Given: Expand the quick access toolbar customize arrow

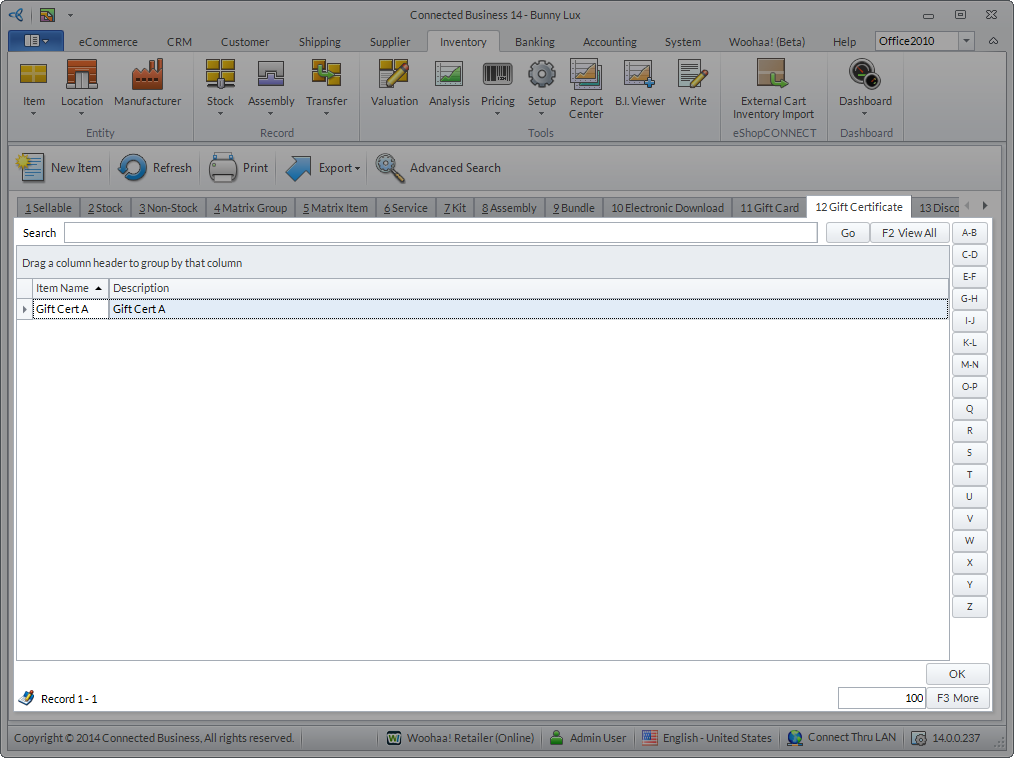Looking at the screenshot, I should 70,15.
